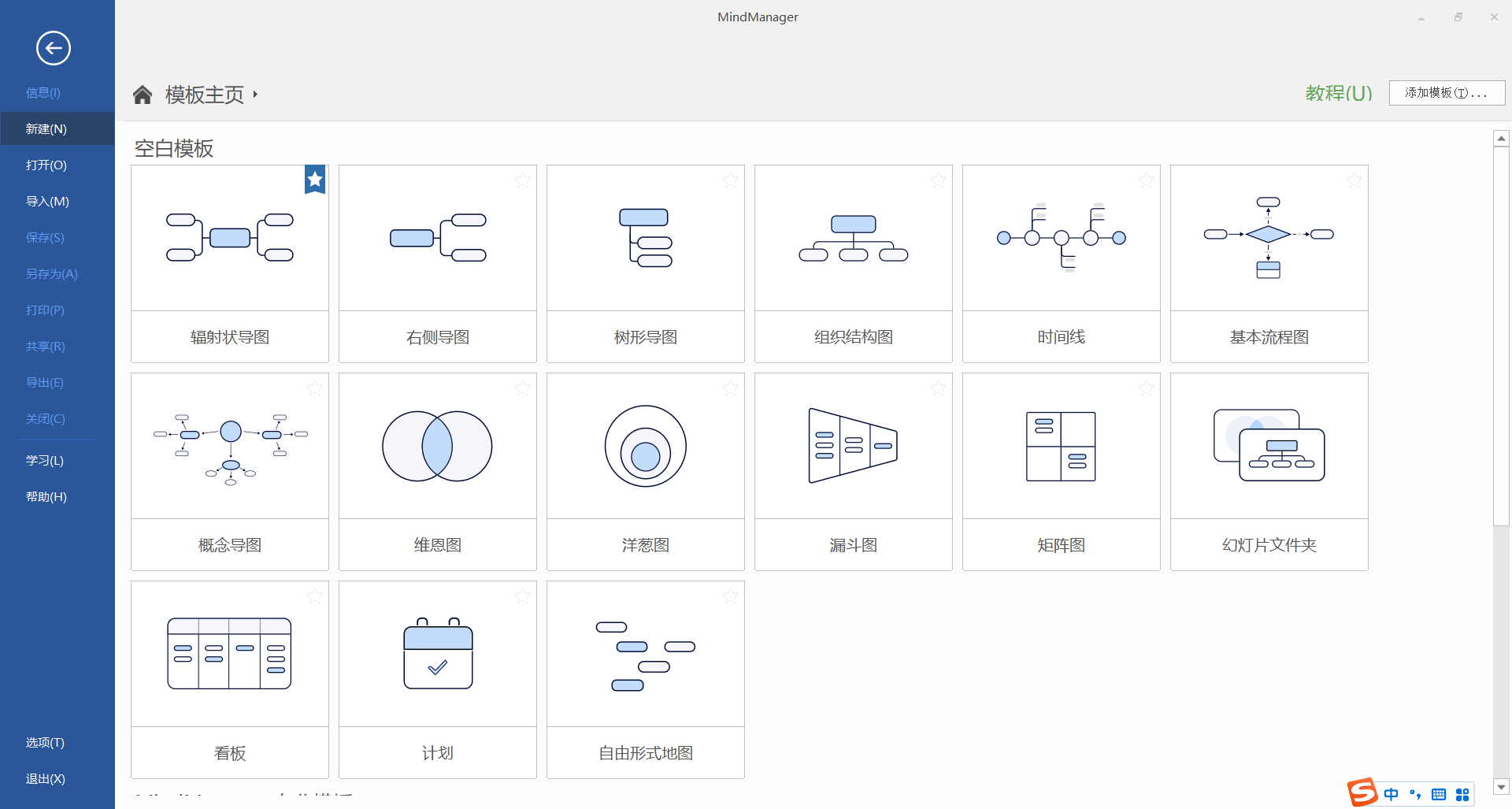1512x809 pixels.
Task: Choose the 基本流程图 template icon
Action: (1269, 238)
